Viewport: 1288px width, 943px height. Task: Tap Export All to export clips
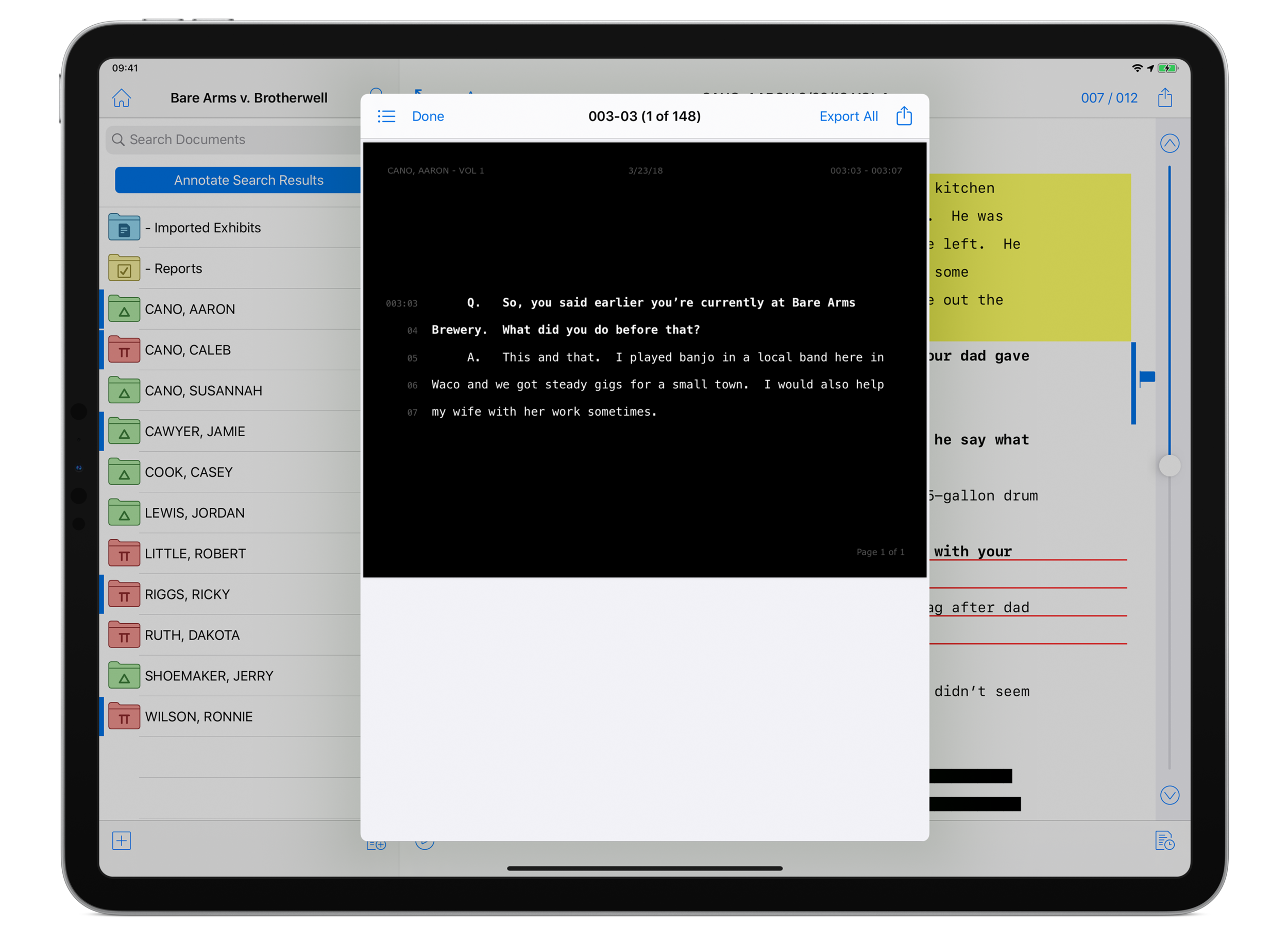tap(849, 116)
